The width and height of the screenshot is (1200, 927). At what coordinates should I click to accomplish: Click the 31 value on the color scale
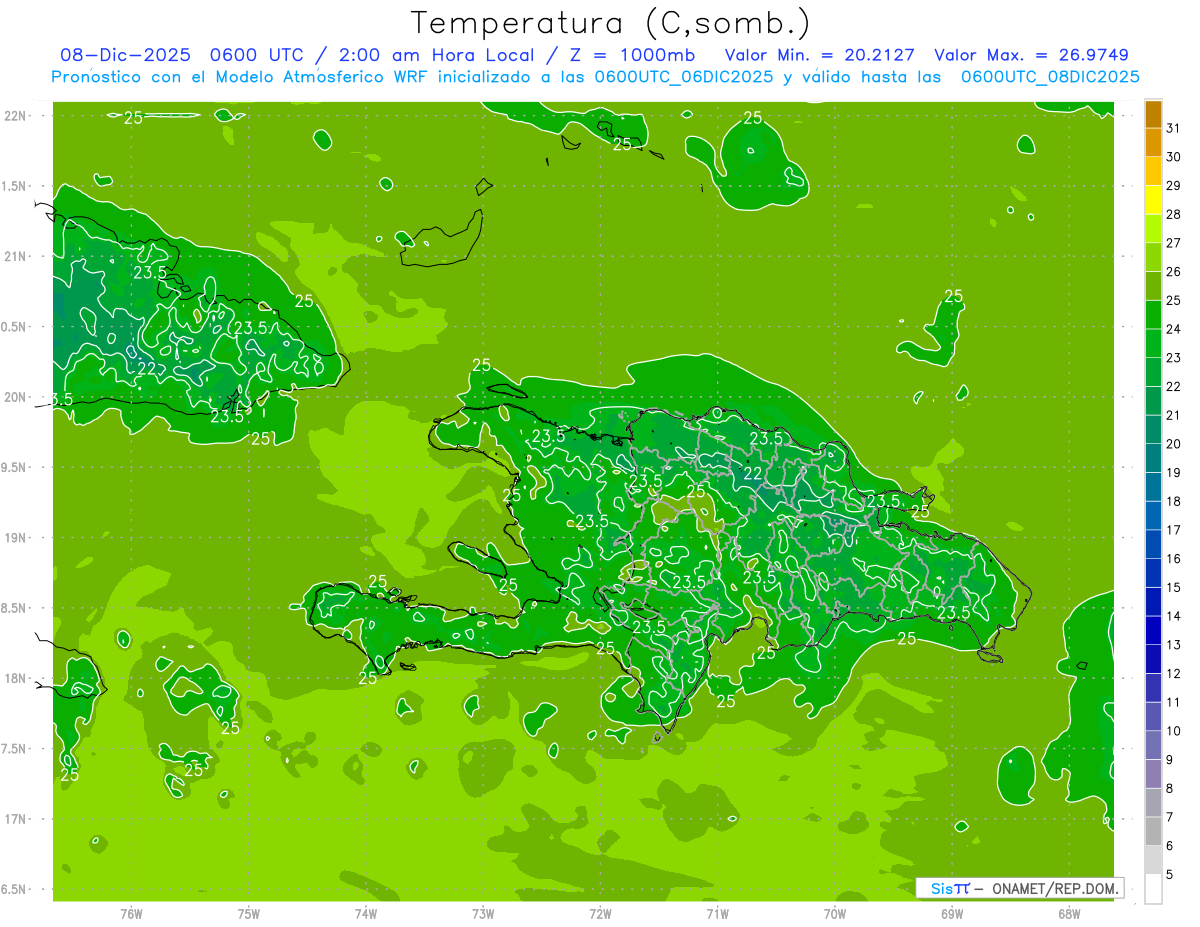1173,129
